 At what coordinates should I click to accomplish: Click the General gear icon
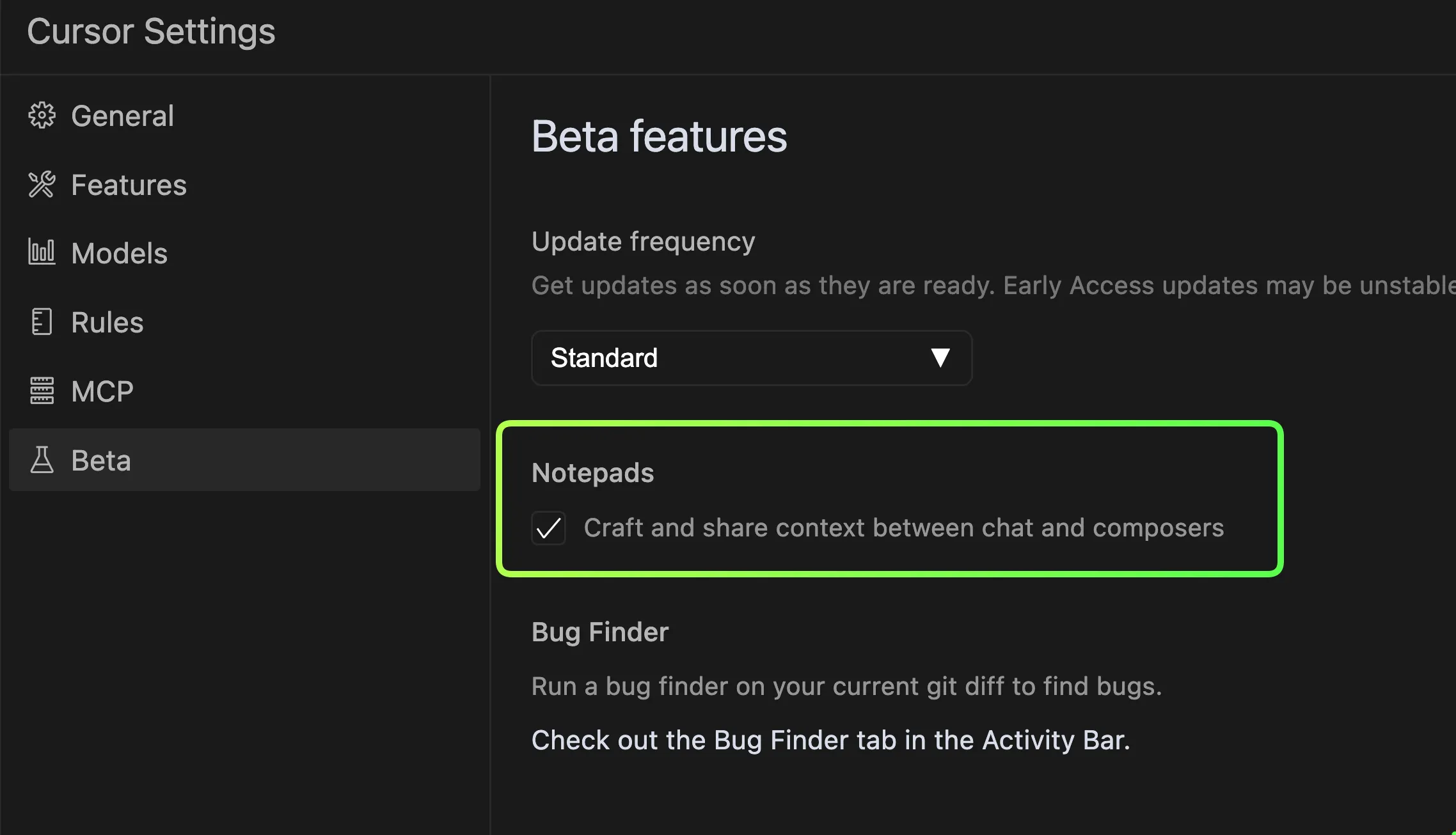coord(42,116)
